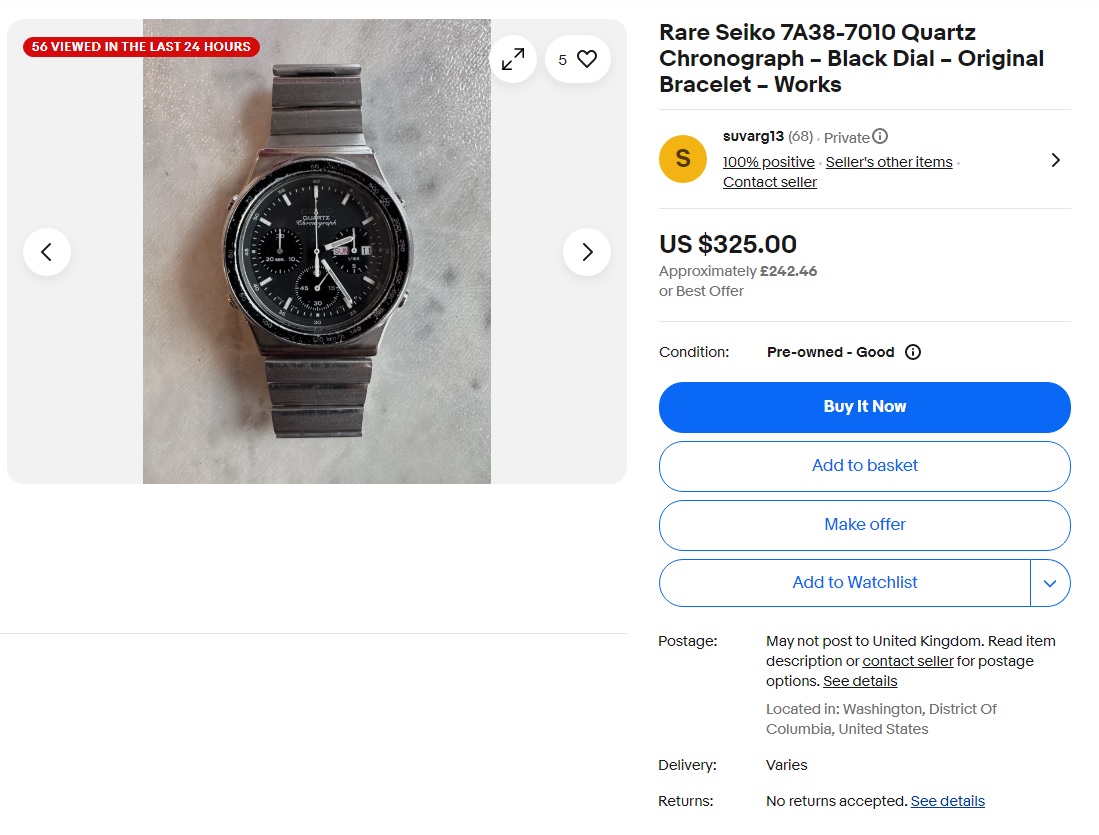Click the heart icon to save the listing
The image size is (1099, 835).
point(589,59)
